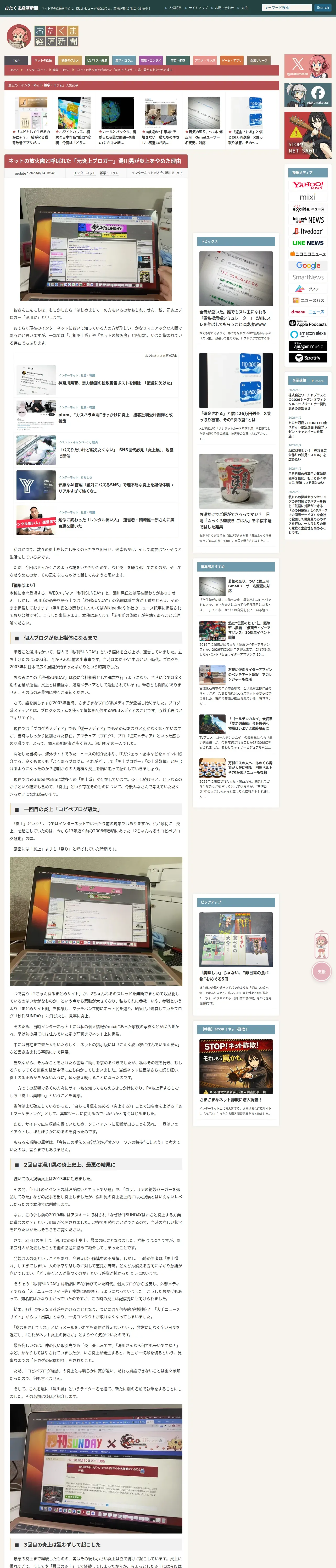Screen dimensions: 336x1568
Task: Open the Google partner logo
Action: click(x=308, y=266)
